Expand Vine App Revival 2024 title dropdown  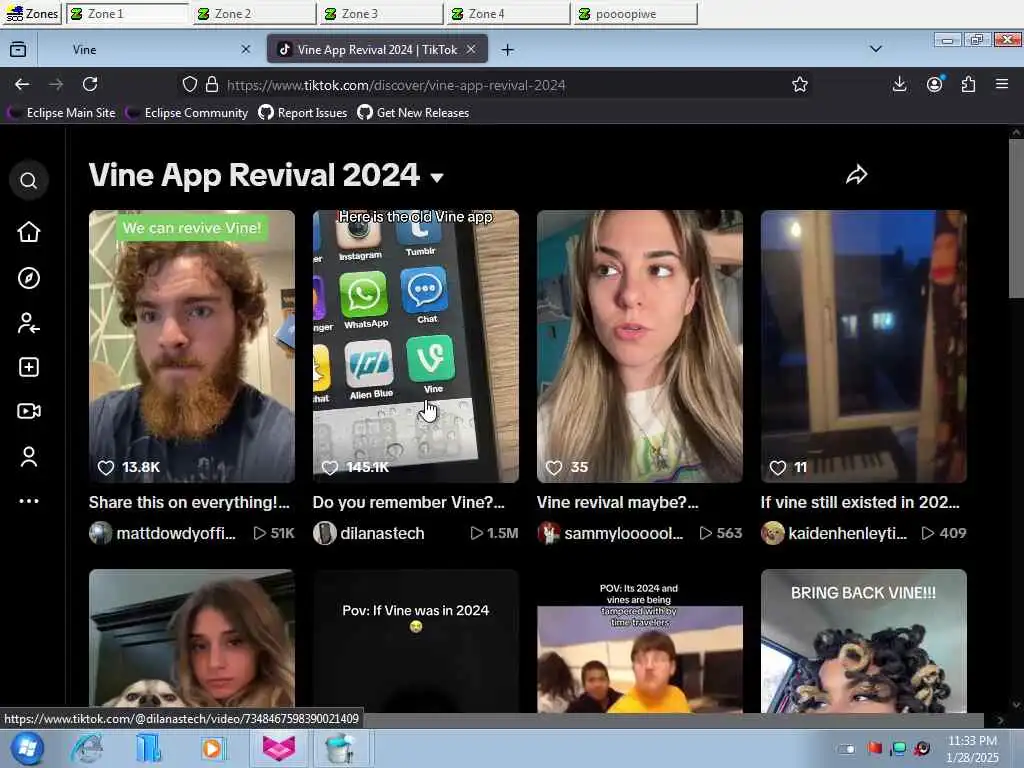coord(437,177)
